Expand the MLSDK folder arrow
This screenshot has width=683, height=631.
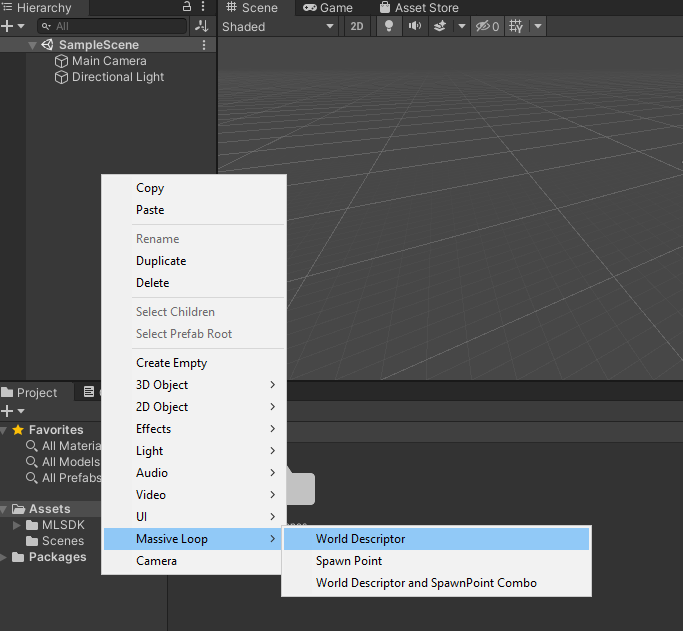tap(17, 525)
